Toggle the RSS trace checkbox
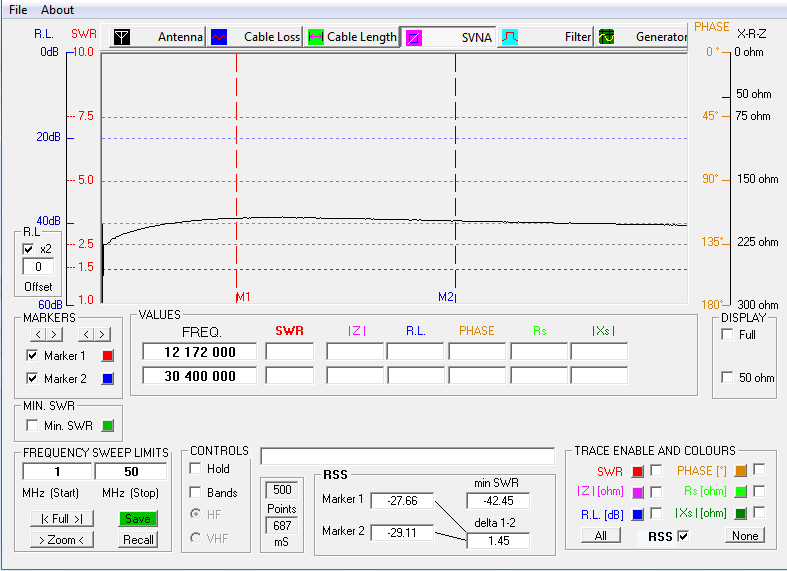The image size is (787, 571). pyautogui.click(x=683, y=536)
